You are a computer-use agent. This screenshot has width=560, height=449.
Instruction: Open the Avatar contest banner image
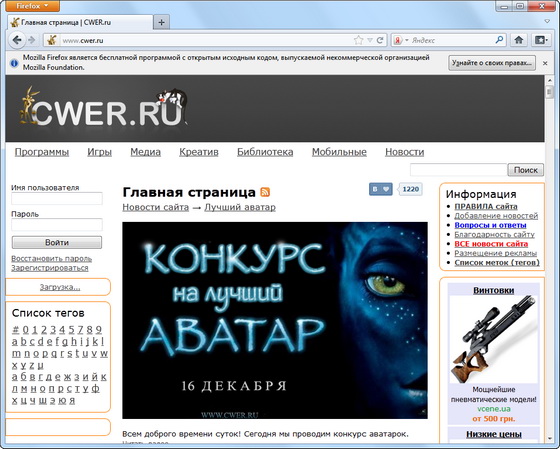[275, 320]
